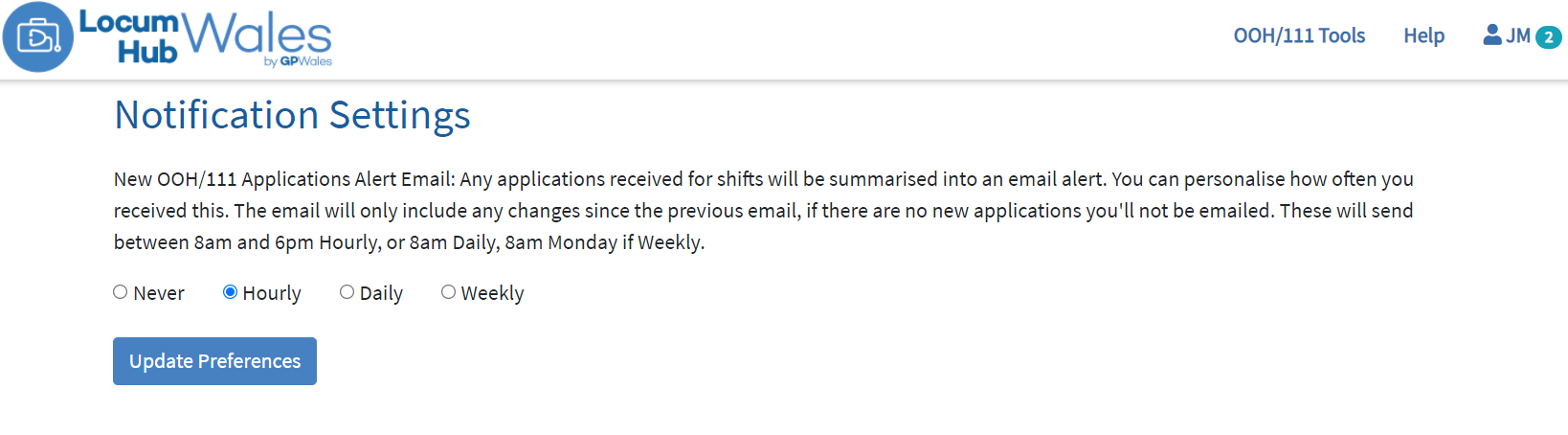The image size is (1568, 435).
Task: Click the alert email description paragraph
Action: click(763, 211)
